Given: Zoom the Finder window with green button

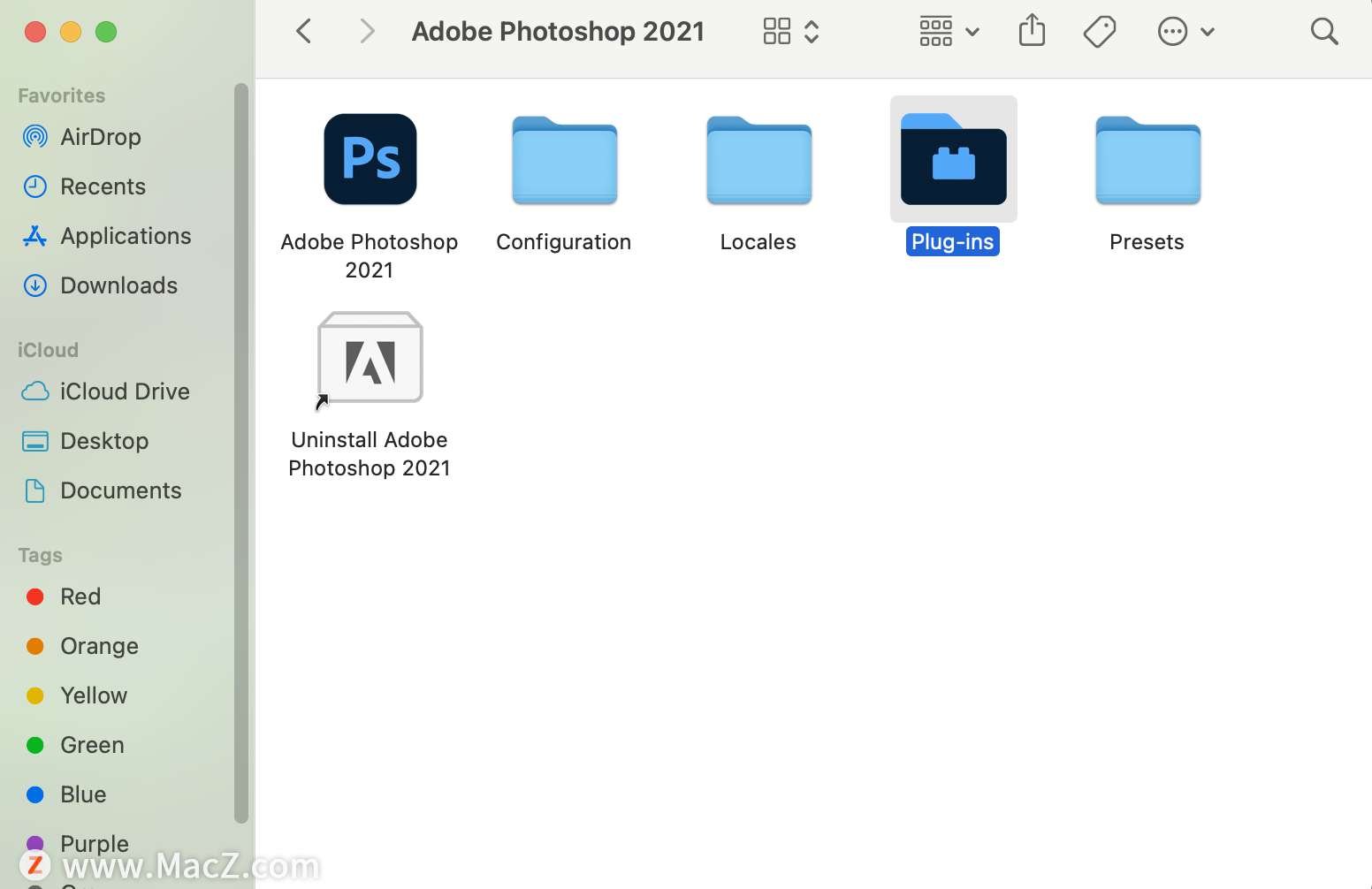Looking at the screenshot, I should pyautogui.click(x=106, y=32).
